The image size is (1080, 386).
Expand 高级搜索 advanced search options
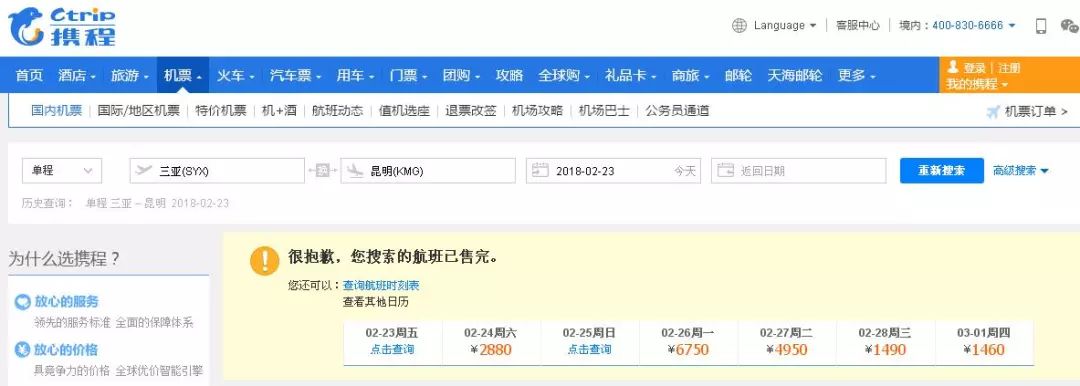pos(1020,170)
